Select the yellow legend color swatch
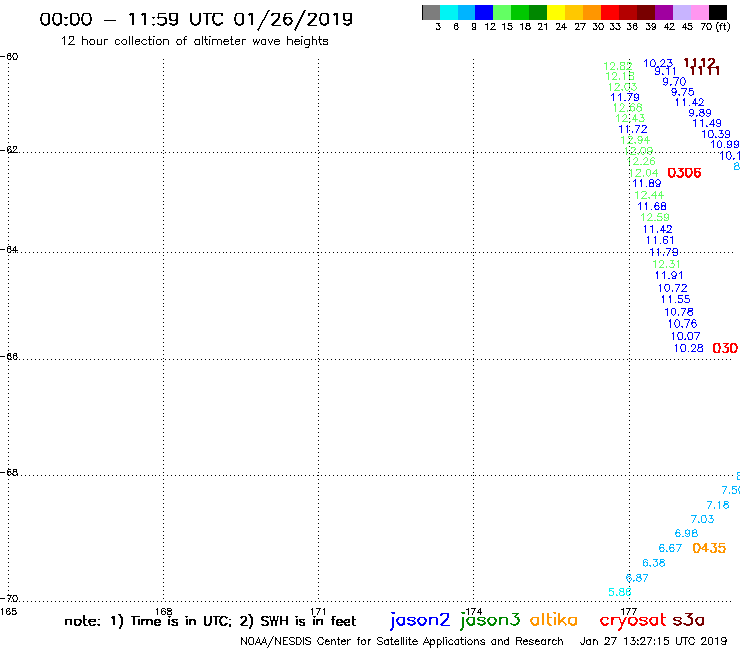The width and height of the screenshot is (740, 650). [556, 12]
